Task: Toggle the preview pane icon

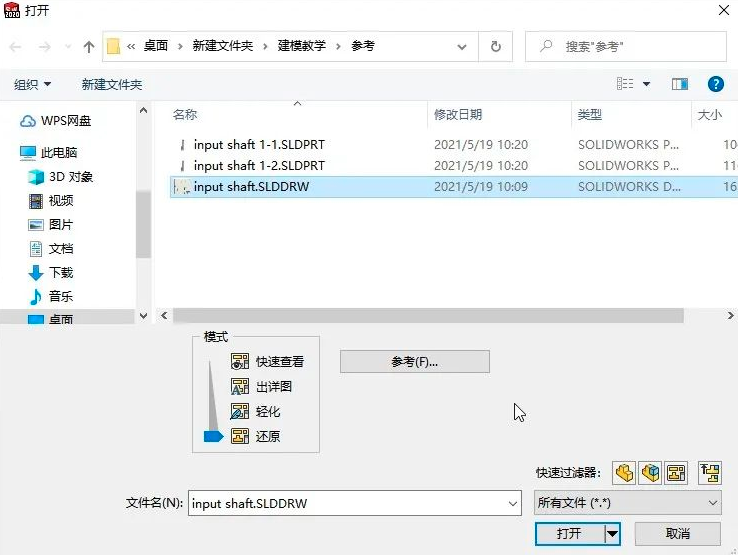Action: (680, 84)
